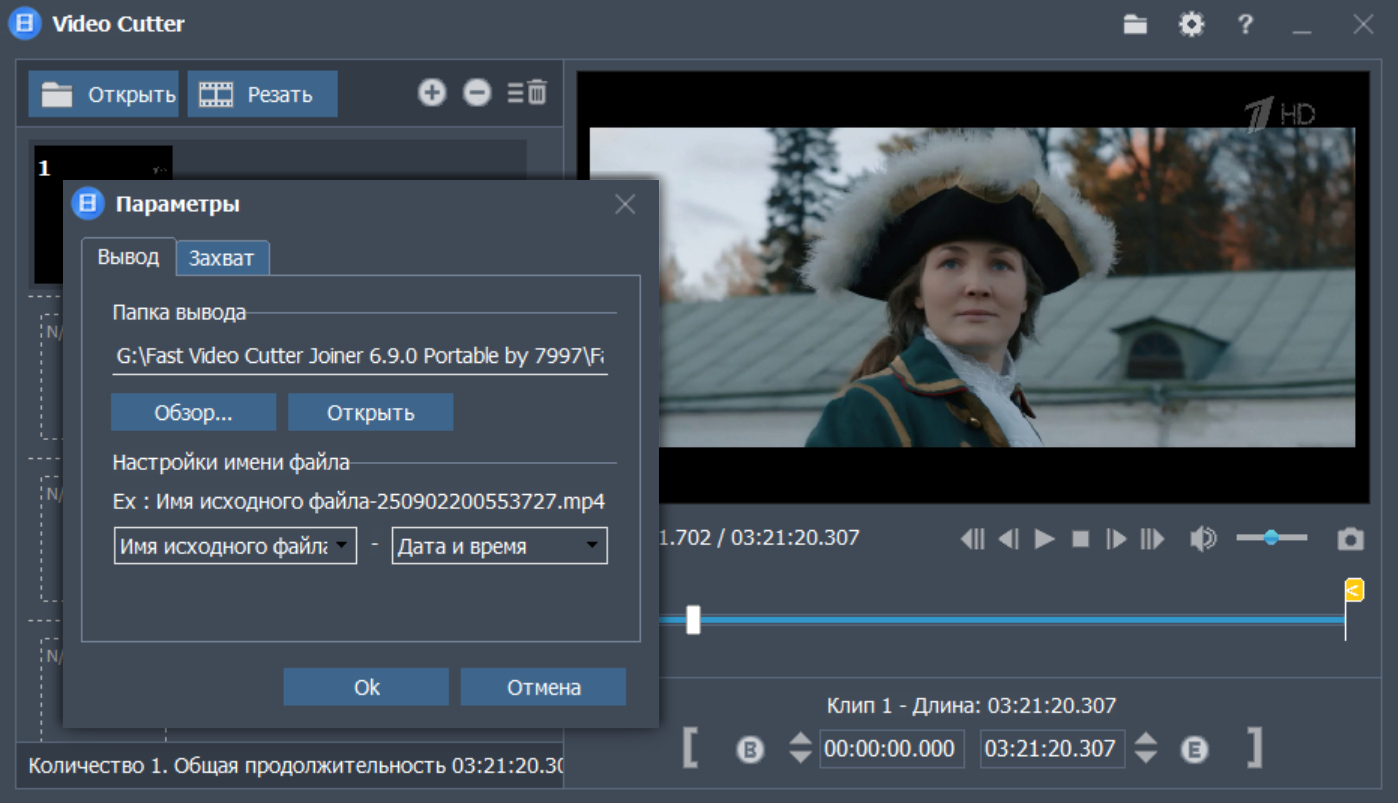The width and height of the screenshot is (1398, 803).
Task: Click the white timeline playhead handle
Action: 693,620
